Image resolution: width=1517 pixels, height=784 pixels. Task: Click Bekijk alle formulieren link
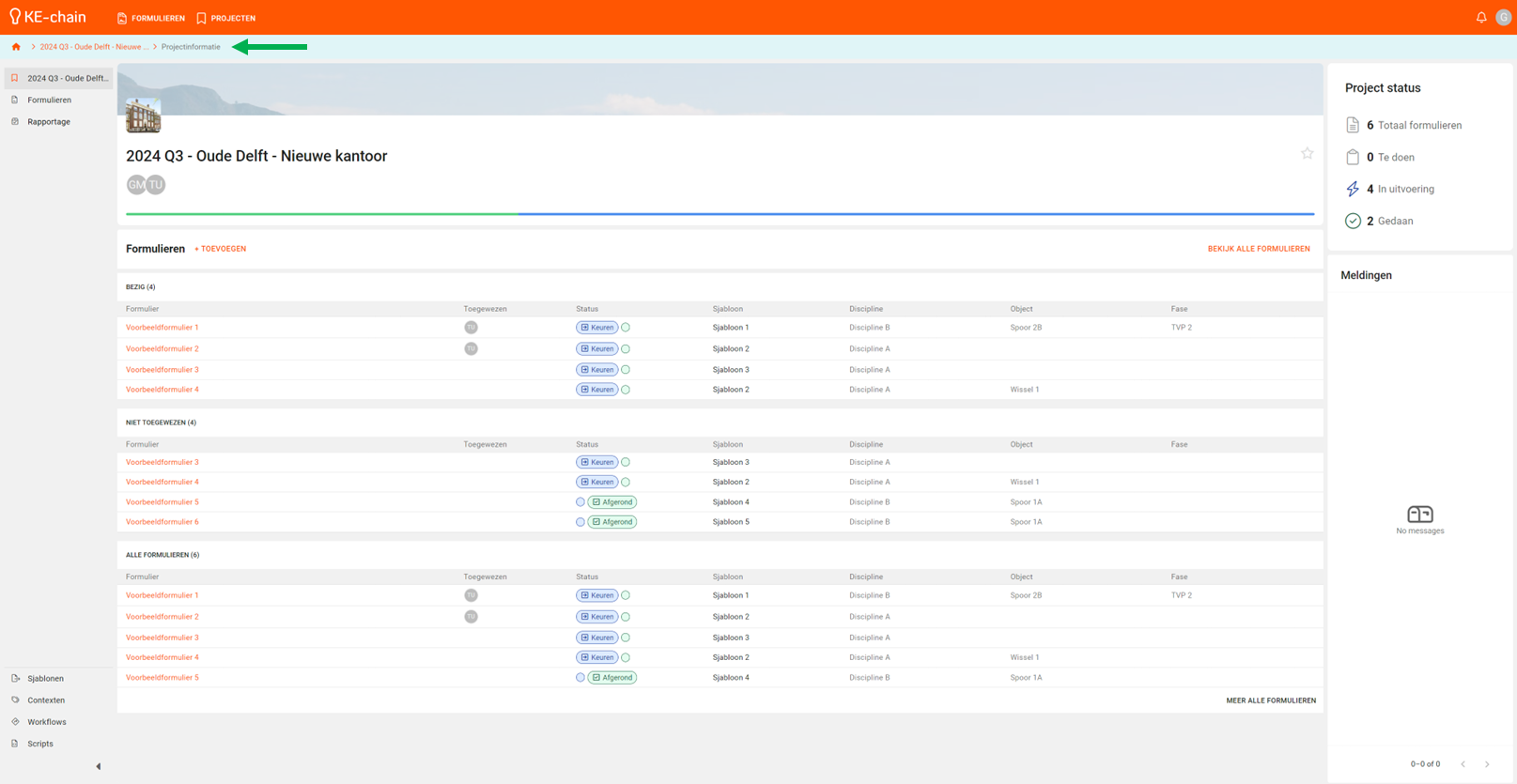(1258, 249)
